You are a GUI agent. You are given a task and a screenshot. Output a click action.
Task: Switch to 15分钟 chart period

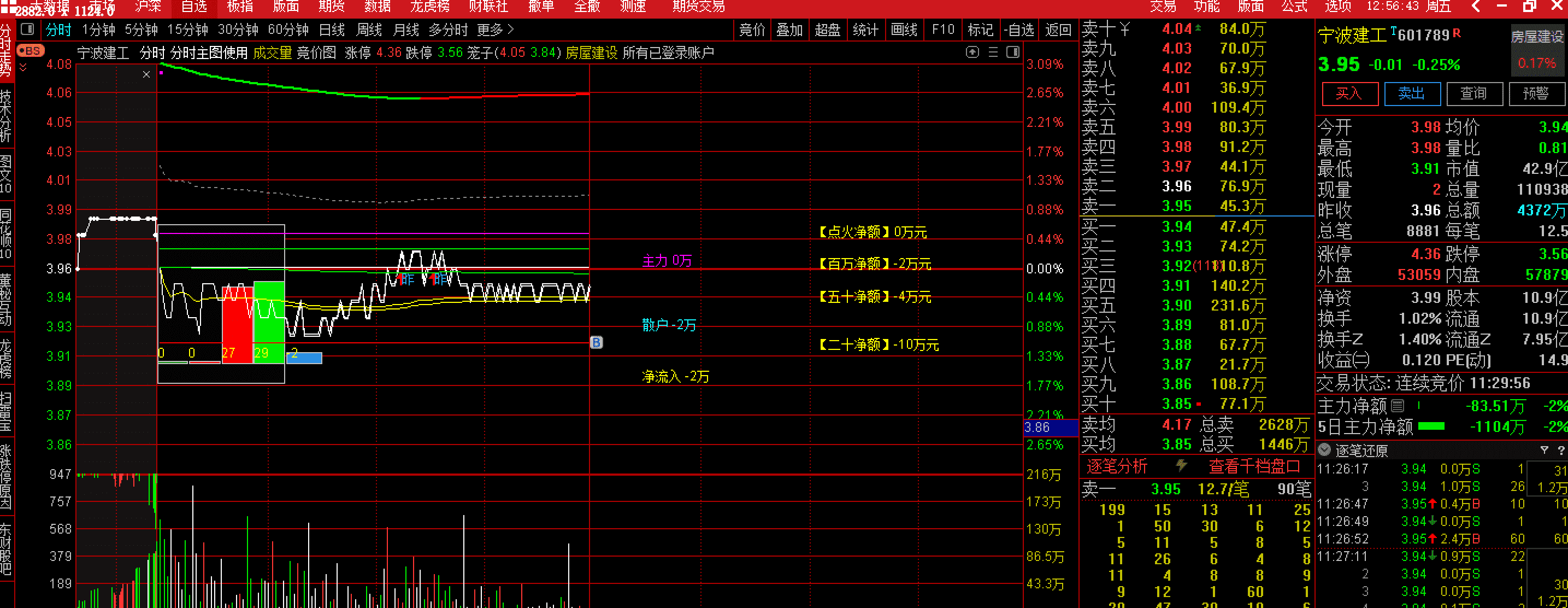point(187,29)
